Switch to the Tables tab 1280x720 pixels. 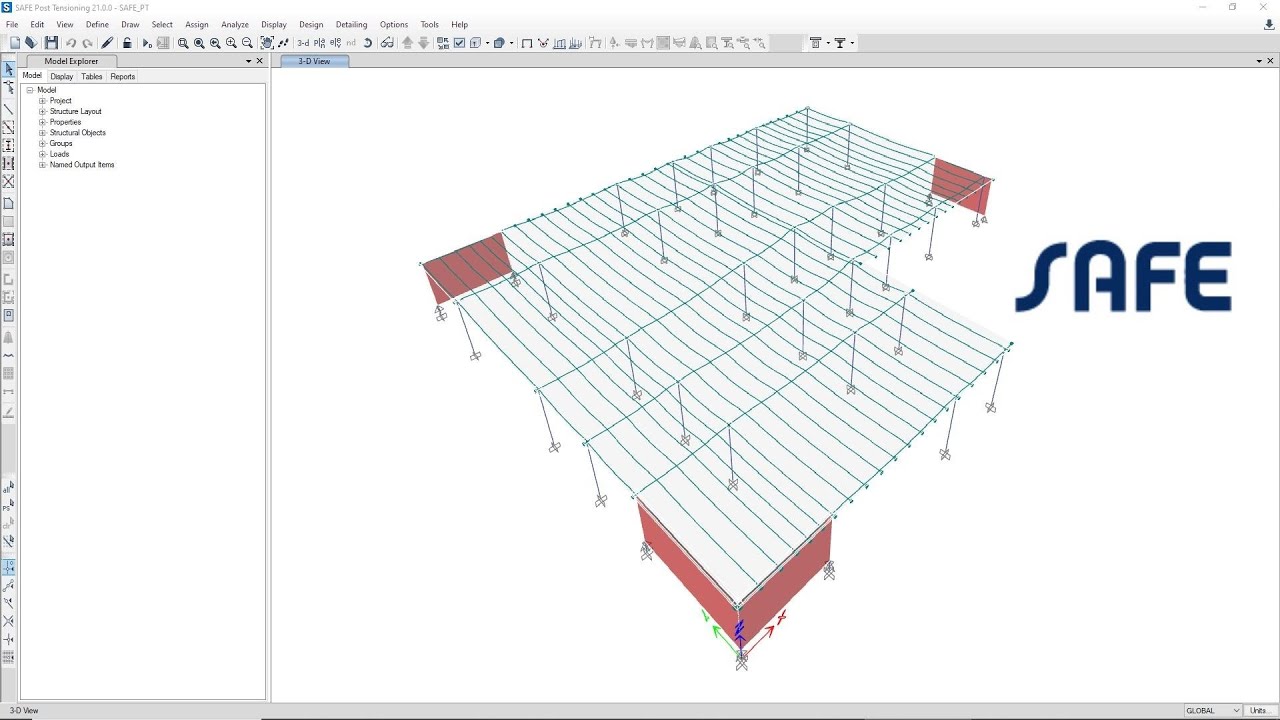[x=92, y=76]
